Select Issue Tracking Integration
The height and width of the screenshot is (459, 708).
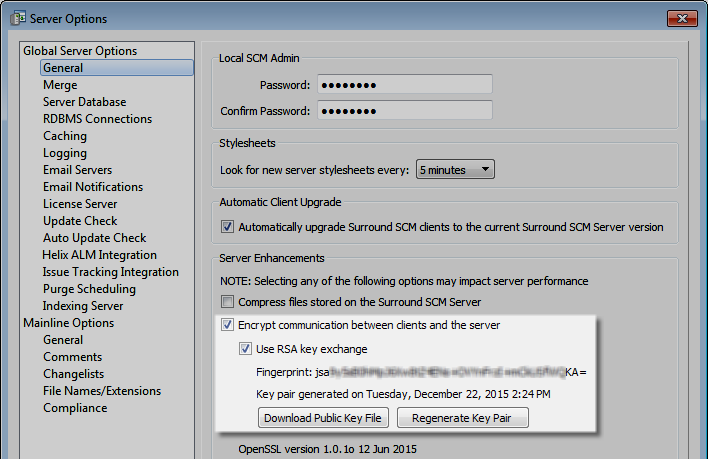click(x=111, y=272)
